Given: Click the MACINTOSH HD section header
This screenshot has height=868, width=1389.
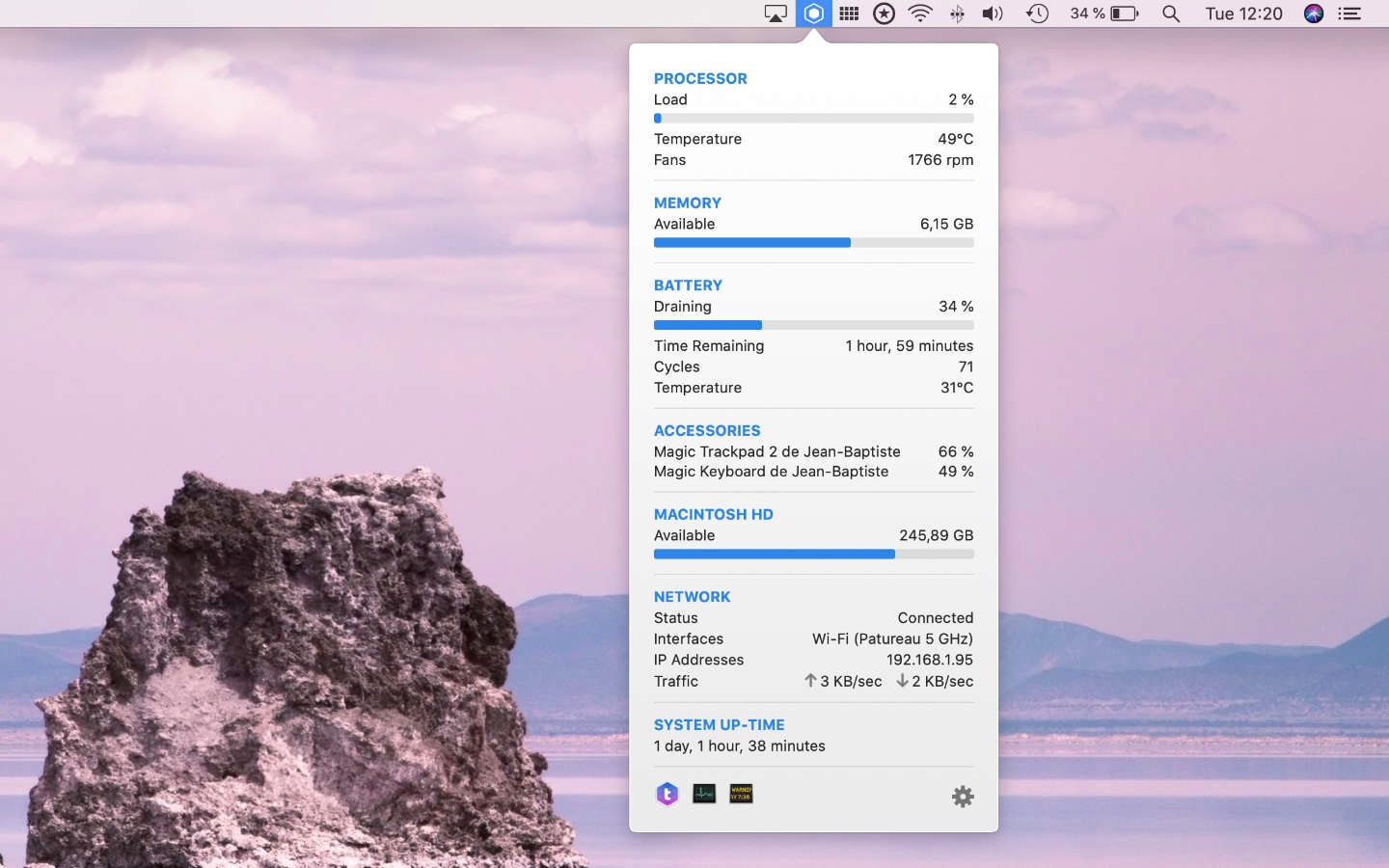Looking at the screenshot, I should coord(714,515).
